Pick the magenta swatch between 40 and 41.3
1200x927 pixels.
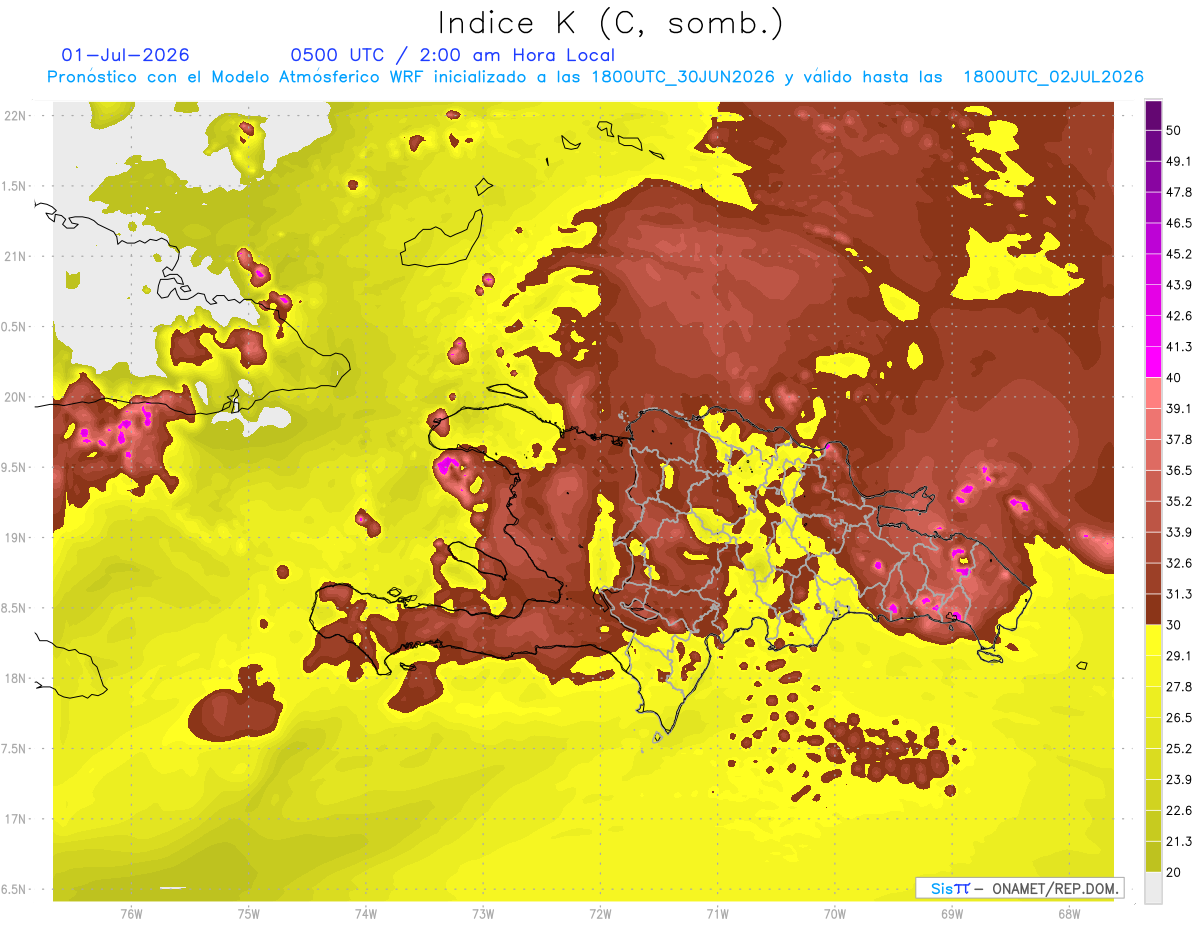(1153, 362)
